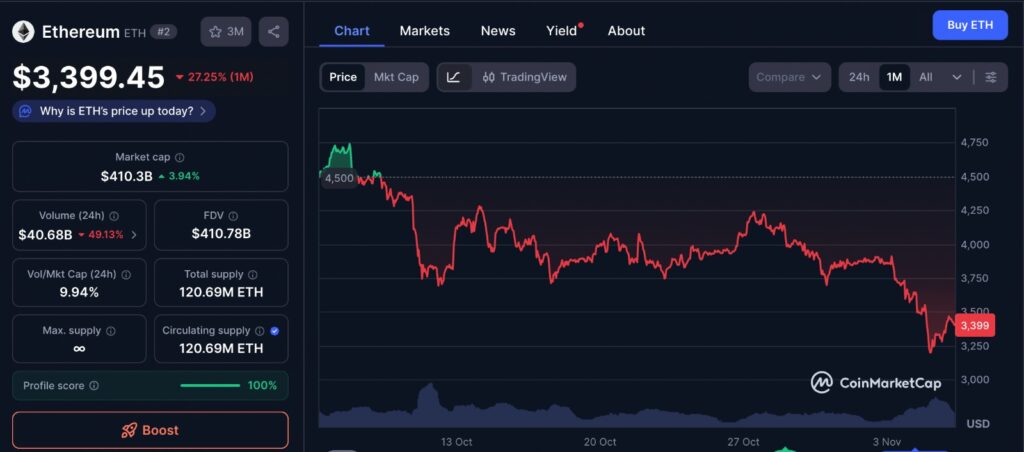Click the Profile score progress bar
The image size is (1024, 452).
(x=210, y=386)
